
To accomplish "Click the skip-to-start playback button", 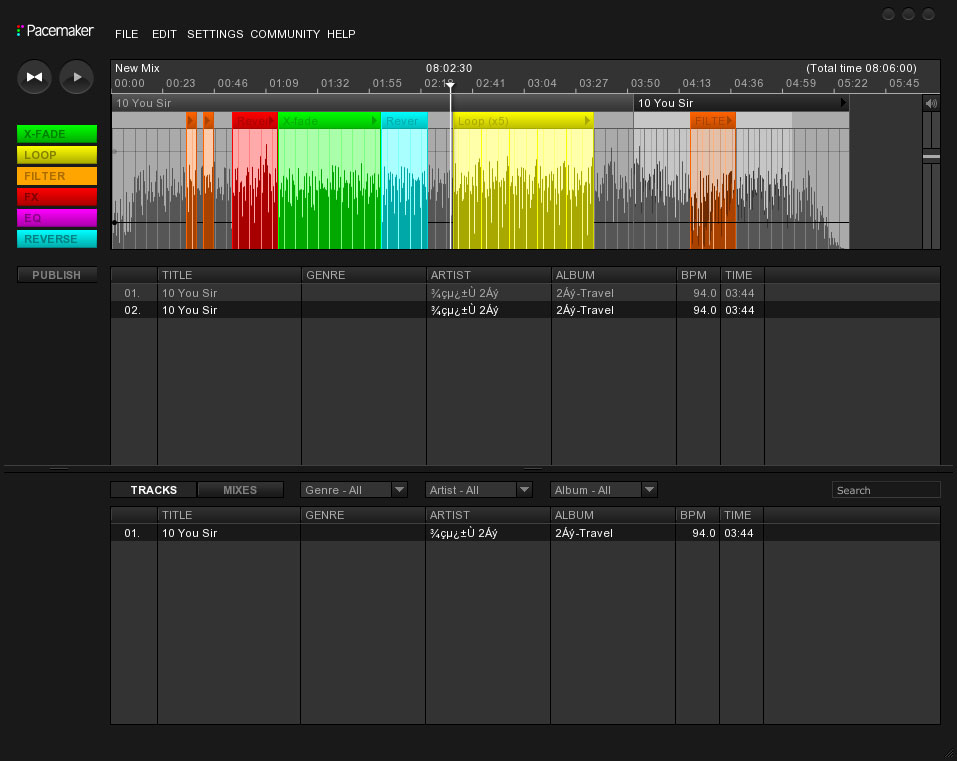I will (x=34, y=77).
